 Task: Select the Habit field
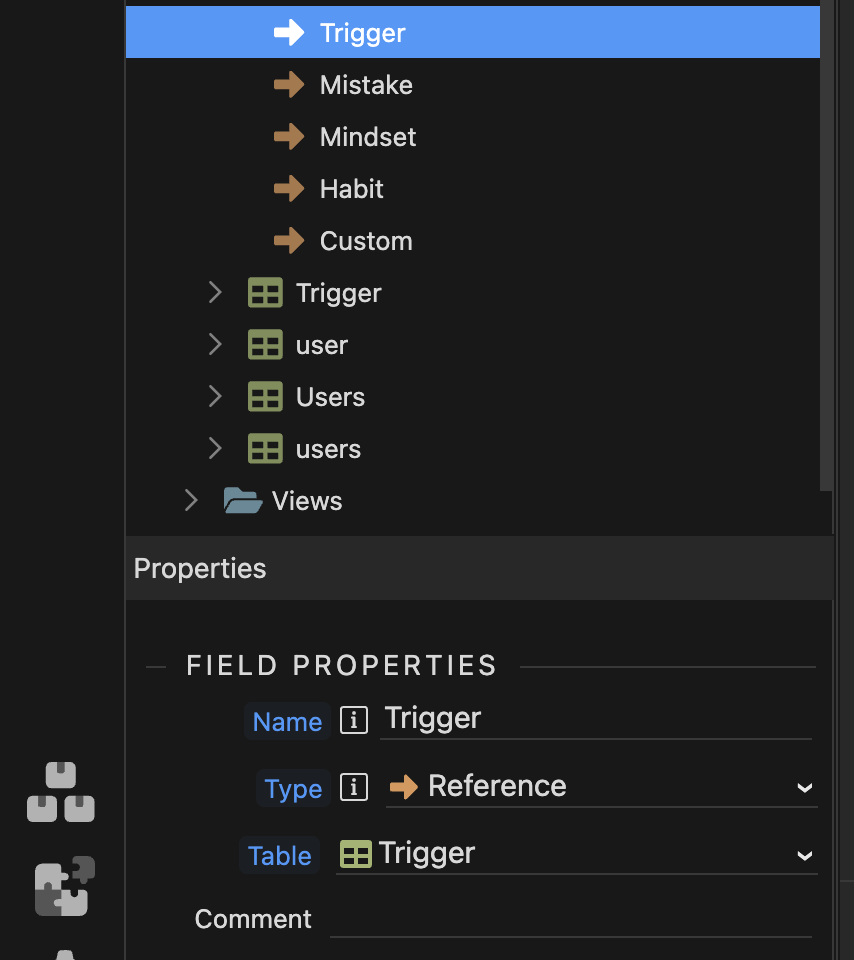coord(352,189)
